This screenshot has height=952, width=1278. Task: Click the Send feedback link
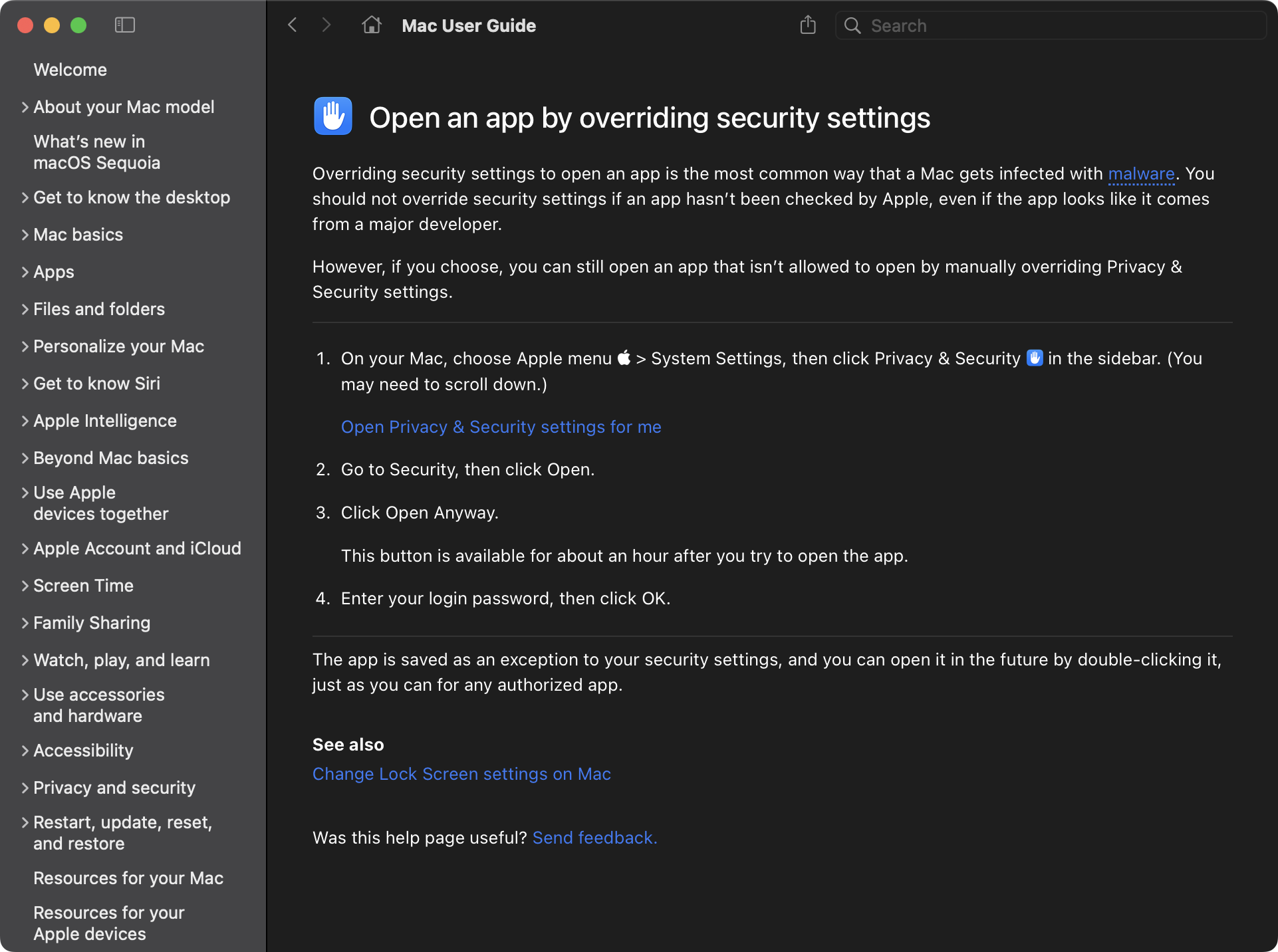click(x=594, y=838)
